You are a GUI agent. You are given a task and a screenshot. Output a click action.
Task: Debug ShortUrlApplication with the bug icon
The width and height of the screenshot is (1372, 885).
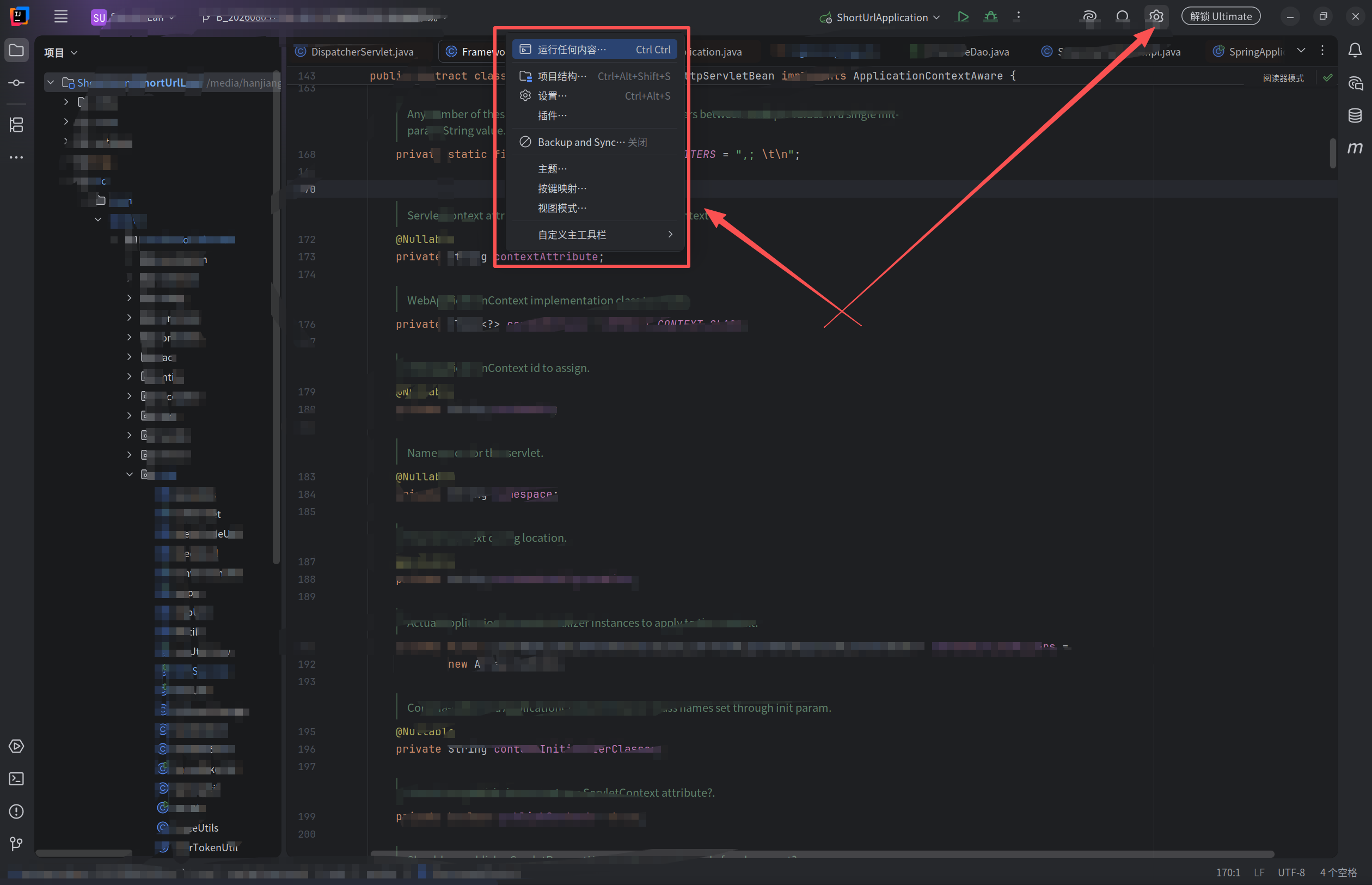click(x=990, y=17)
